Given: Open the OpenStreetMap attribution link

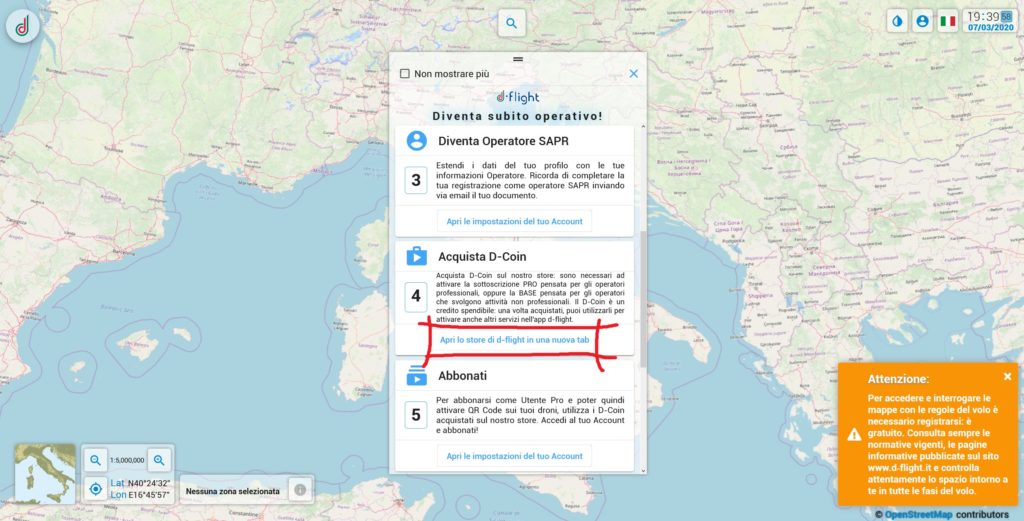Looking at the screenshot, I should coord(920,514).
